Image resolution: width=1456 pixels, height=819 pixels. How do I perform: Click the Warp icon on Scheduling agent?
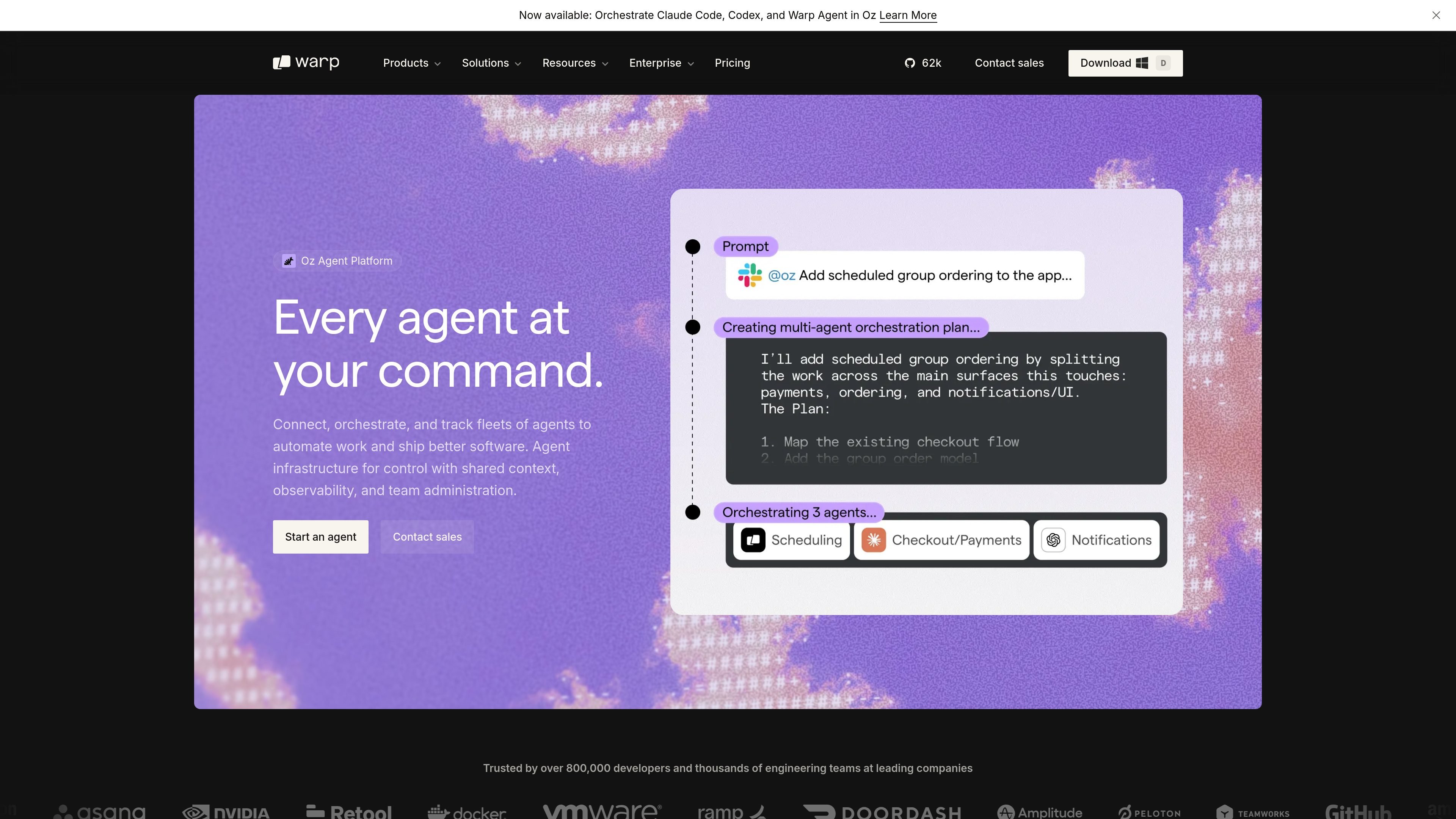coord(753,540)
